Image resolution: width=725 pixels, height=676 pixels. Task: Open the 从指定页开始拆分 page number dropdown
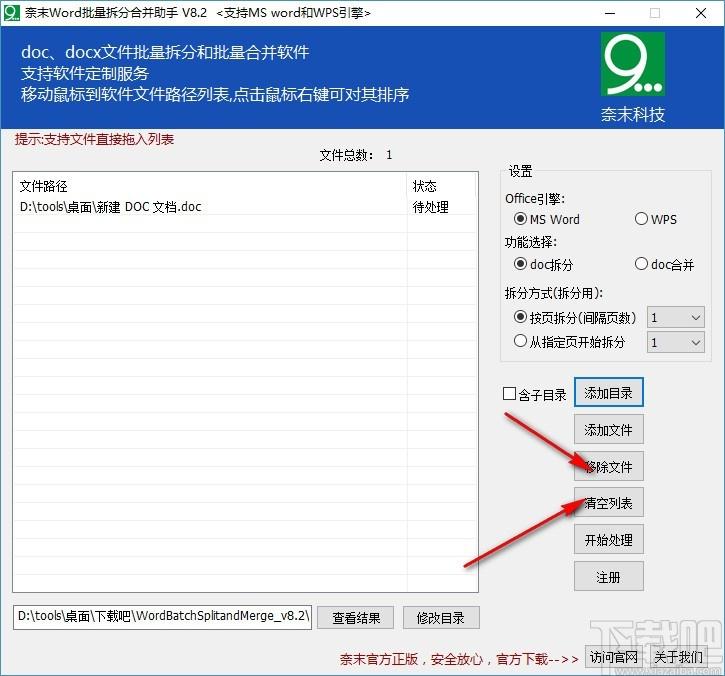tap(676, 343)
